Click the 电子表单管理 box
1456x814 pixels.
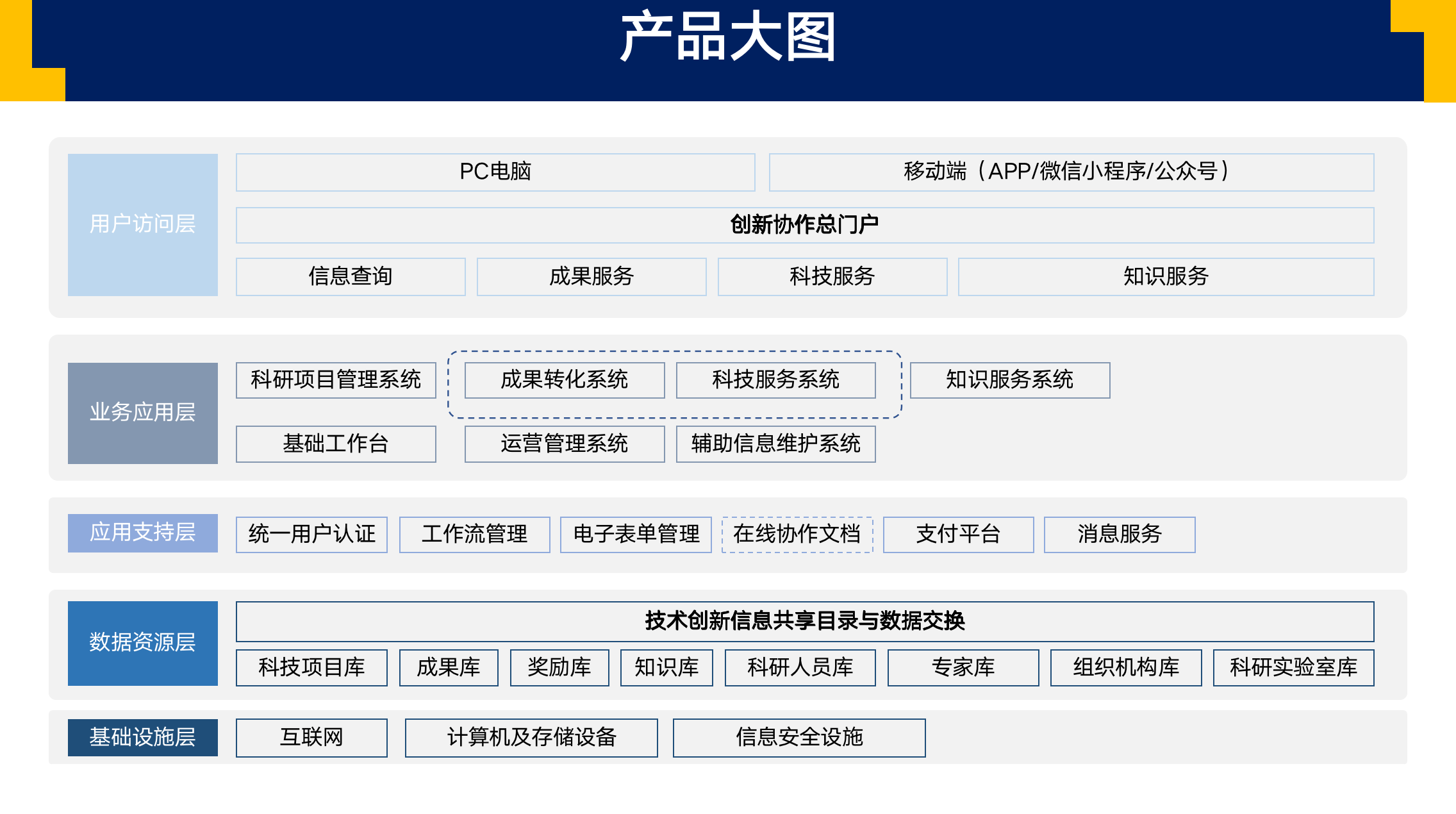tap(636, 535)
